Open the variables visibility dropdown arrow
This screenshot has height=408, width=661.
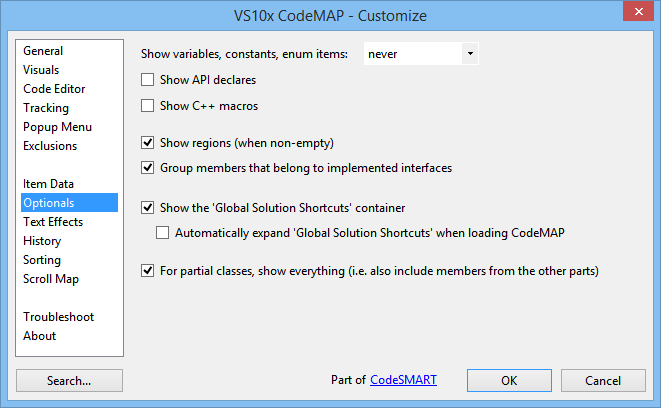470,54
